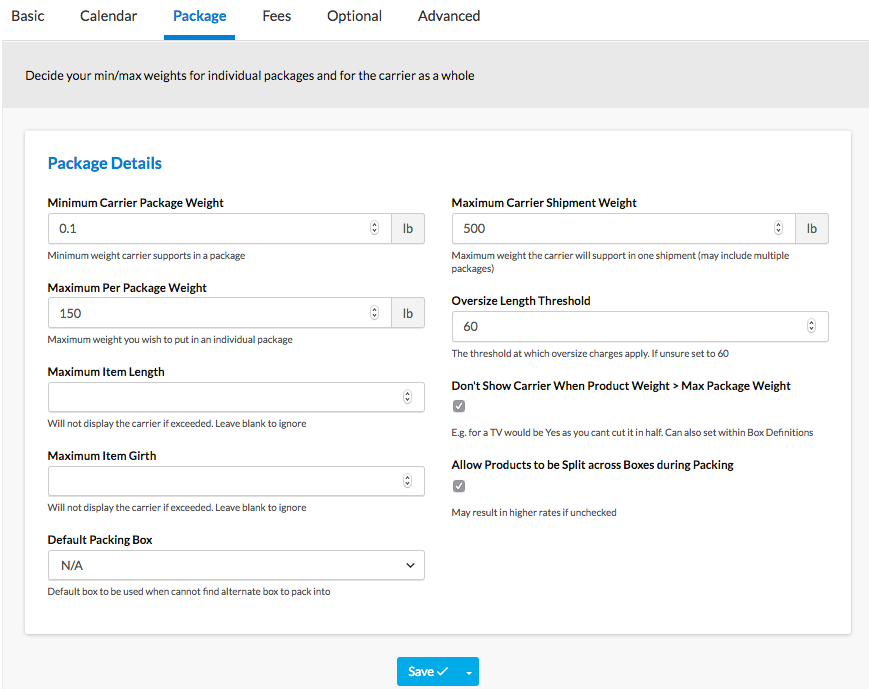
Task: Click the Minimum Carrier Package Weight stepper arrows
Action: 374,228
